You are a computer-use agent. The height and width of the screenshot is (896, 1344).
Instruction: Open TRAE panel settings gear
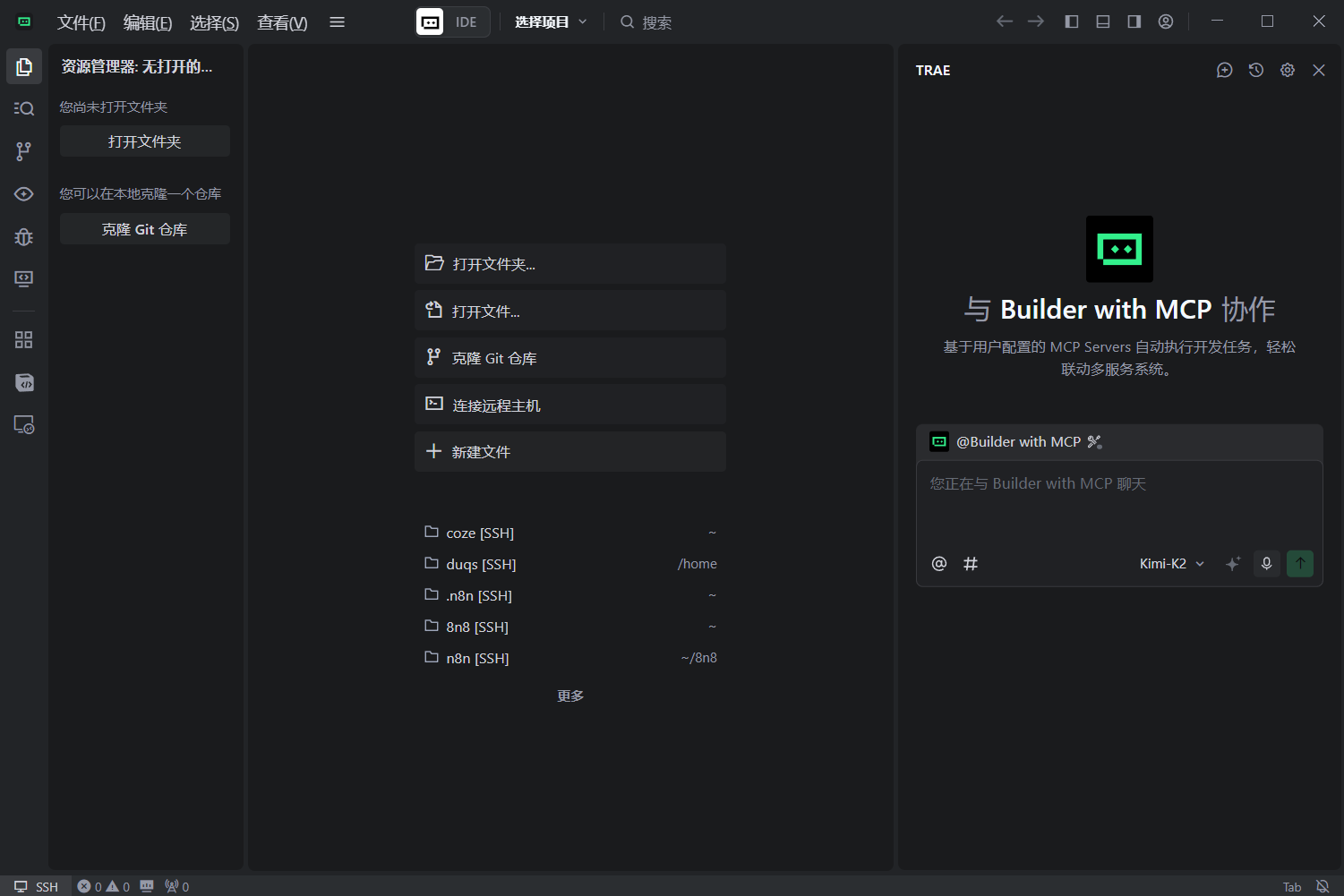[1288, 70]
